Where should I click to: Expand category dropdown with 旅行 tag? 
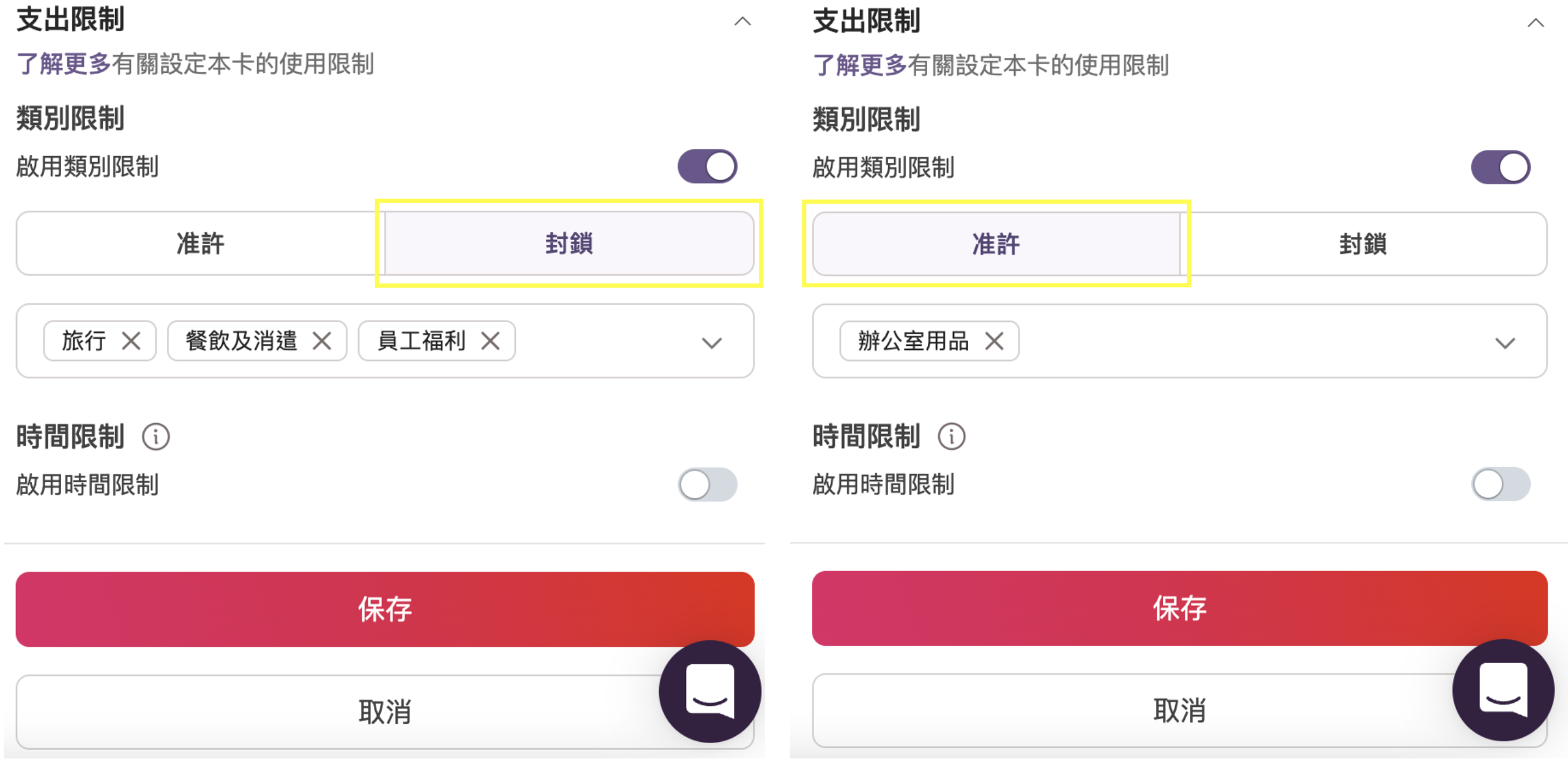click(711, 342)
